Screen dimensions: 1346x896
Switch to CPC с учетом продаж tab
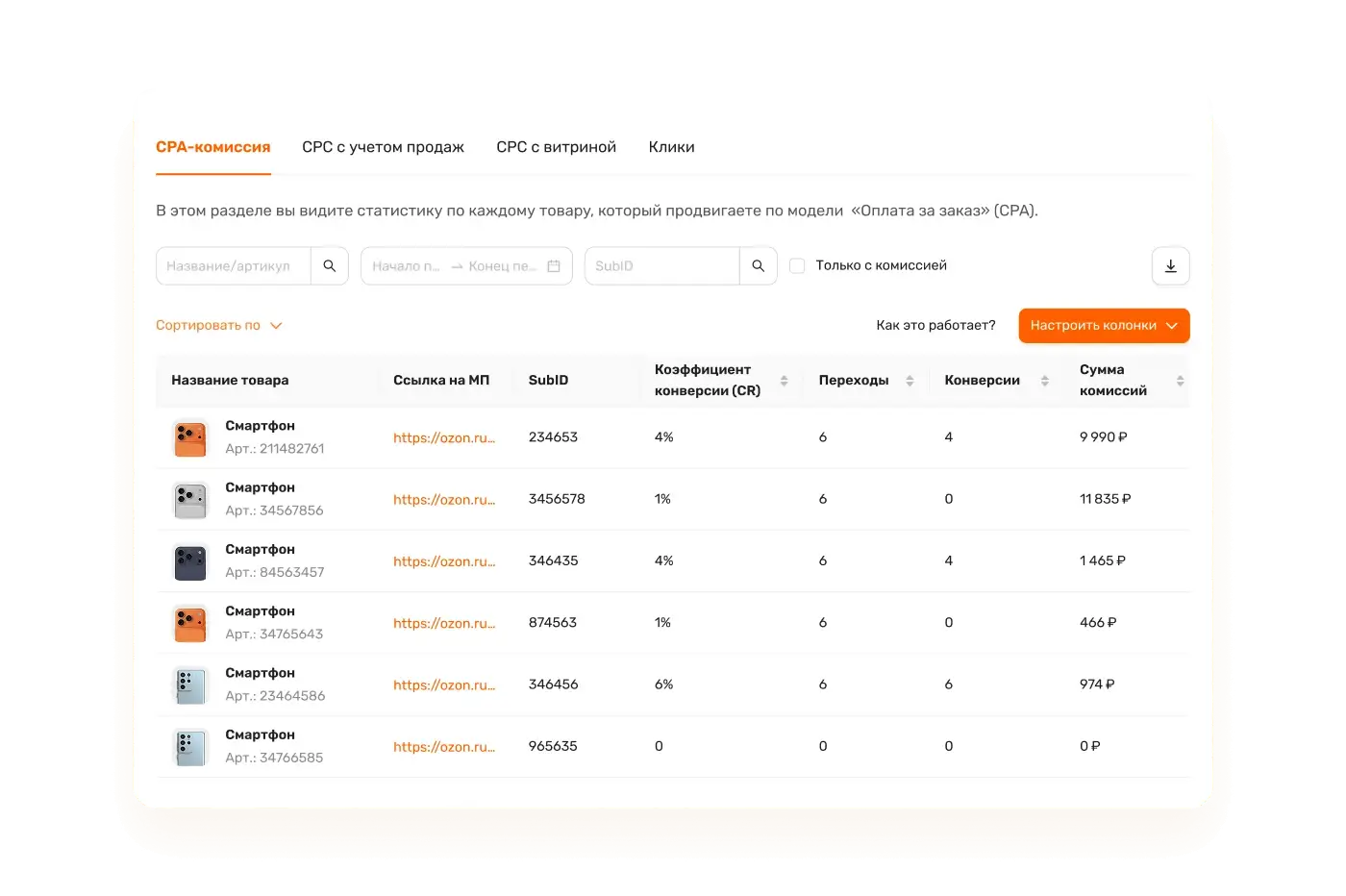click(383, 147)
